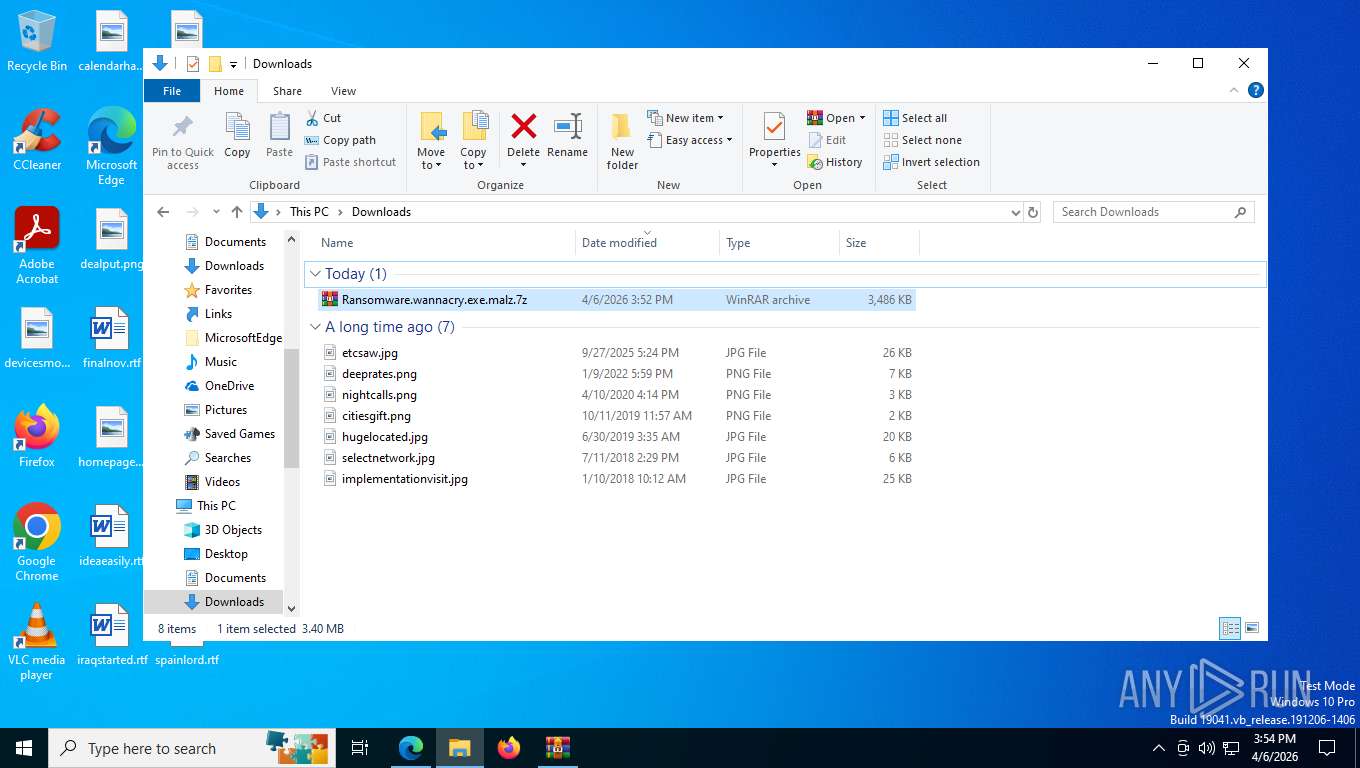1360x768 pixels.
Task: Collapse the A long time ago group
Action: click(316, 327)
